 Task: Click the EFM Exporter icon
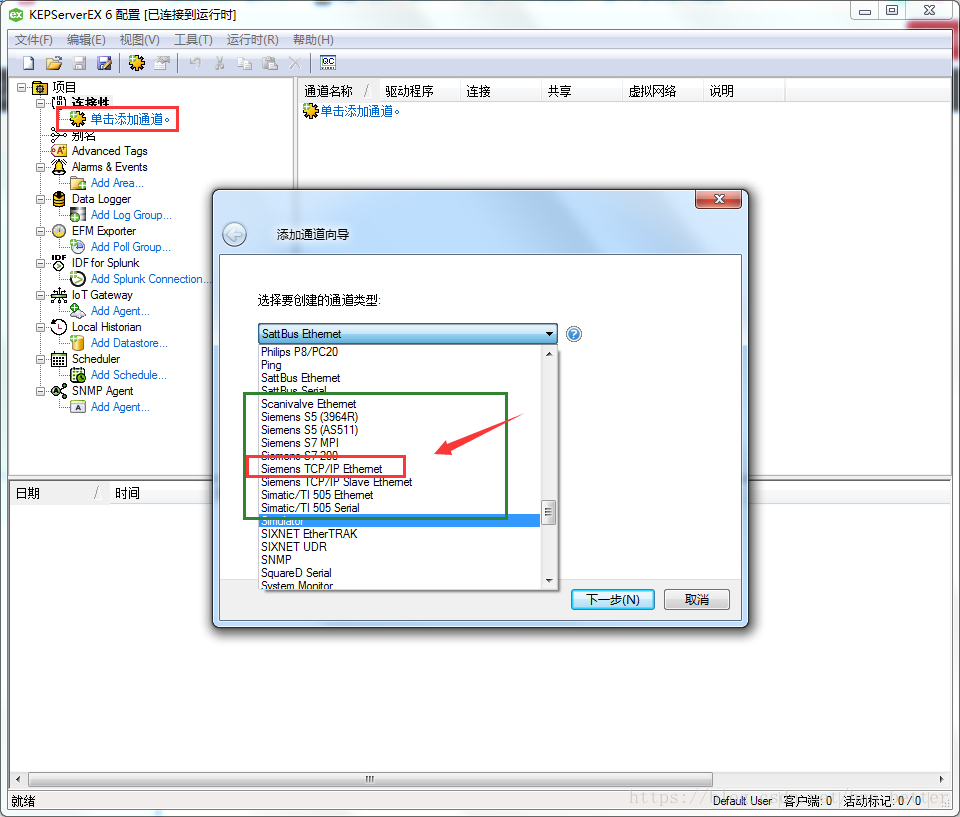coord(59,231)
